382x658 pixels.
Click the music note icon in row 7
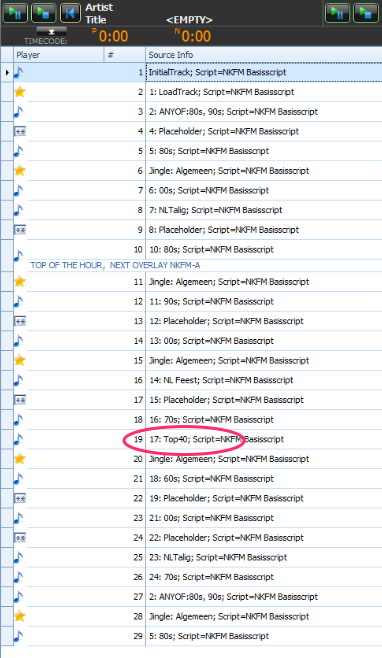(x=19, y=191)
